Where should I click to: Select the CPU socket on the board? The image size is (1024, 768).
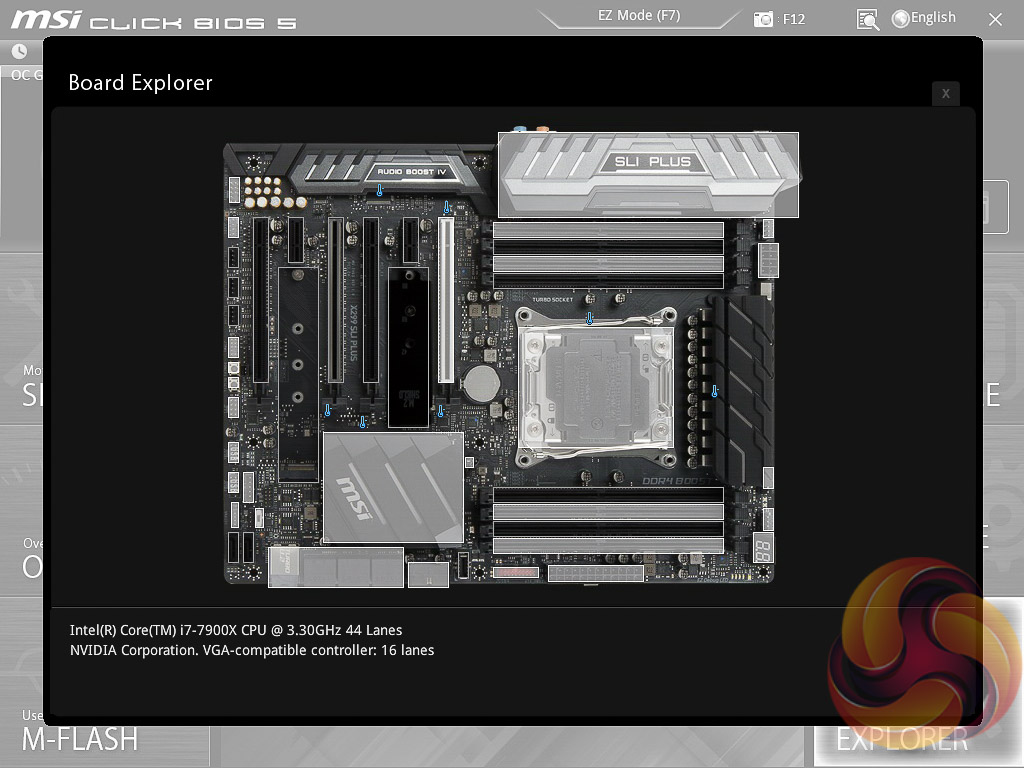[596, 386]
